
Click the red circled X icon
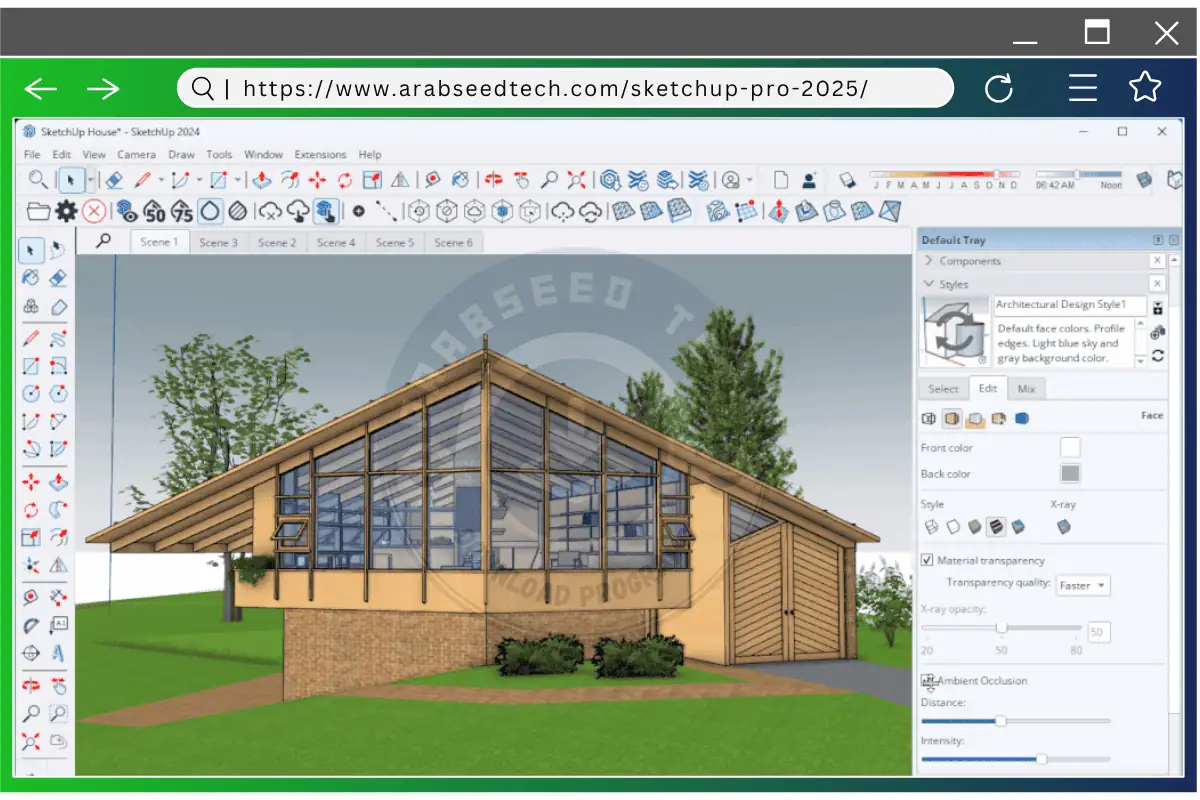94,211
